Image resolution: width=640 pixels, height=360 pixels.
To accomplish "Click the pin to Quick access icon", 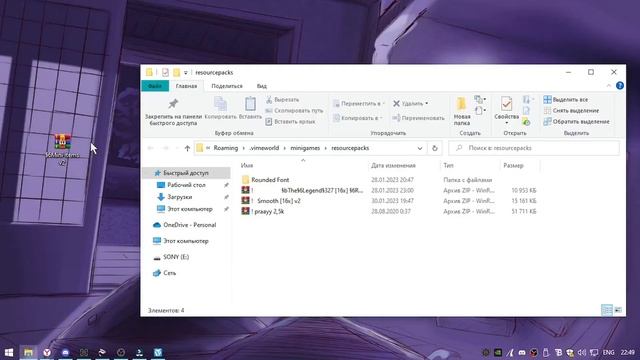I will point(173,104).
